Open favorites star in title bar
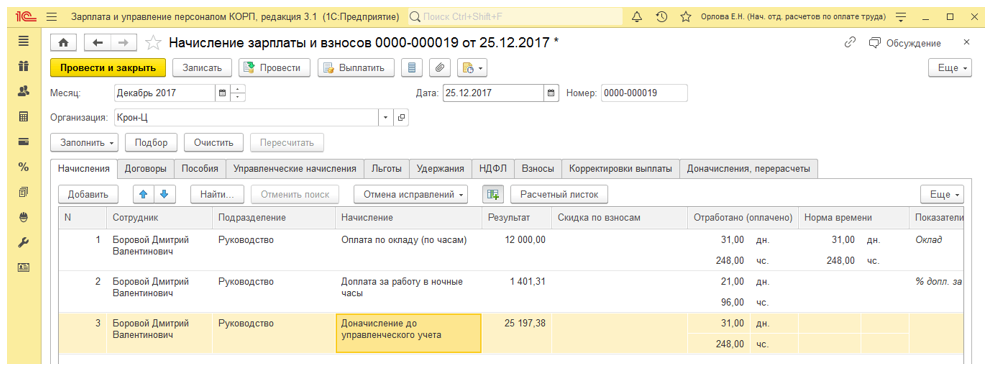 click(x=685, y=16)
